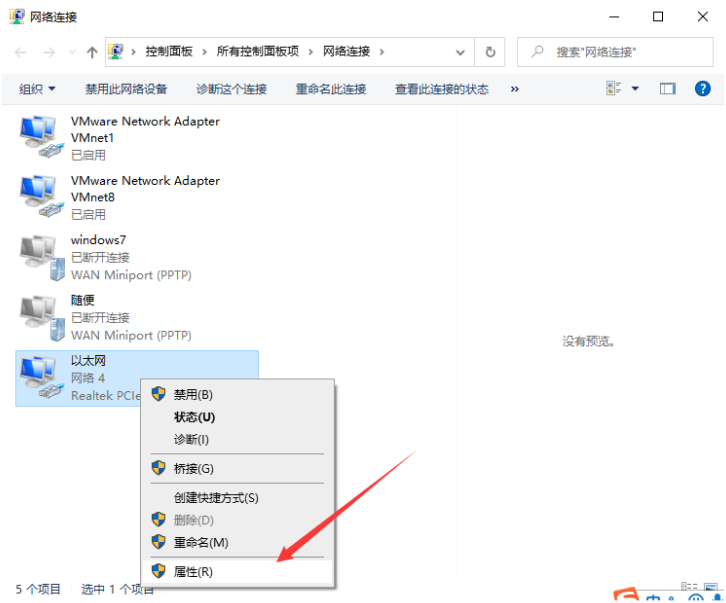This screenshot has width=726, height=603.
Task: Click the refresh button beside address bar
Action: click(x=490, y=52)
